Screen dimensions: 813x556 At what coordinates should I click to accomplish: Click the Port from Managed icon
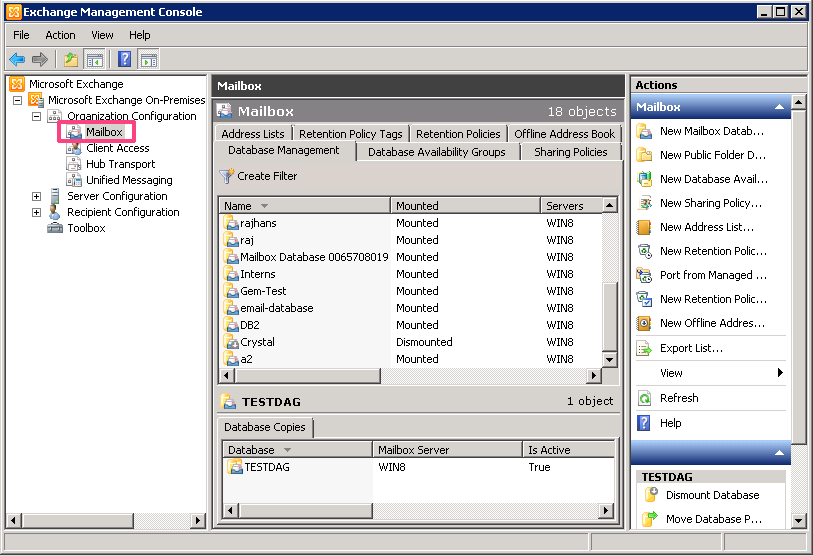(x=644, y=275)
